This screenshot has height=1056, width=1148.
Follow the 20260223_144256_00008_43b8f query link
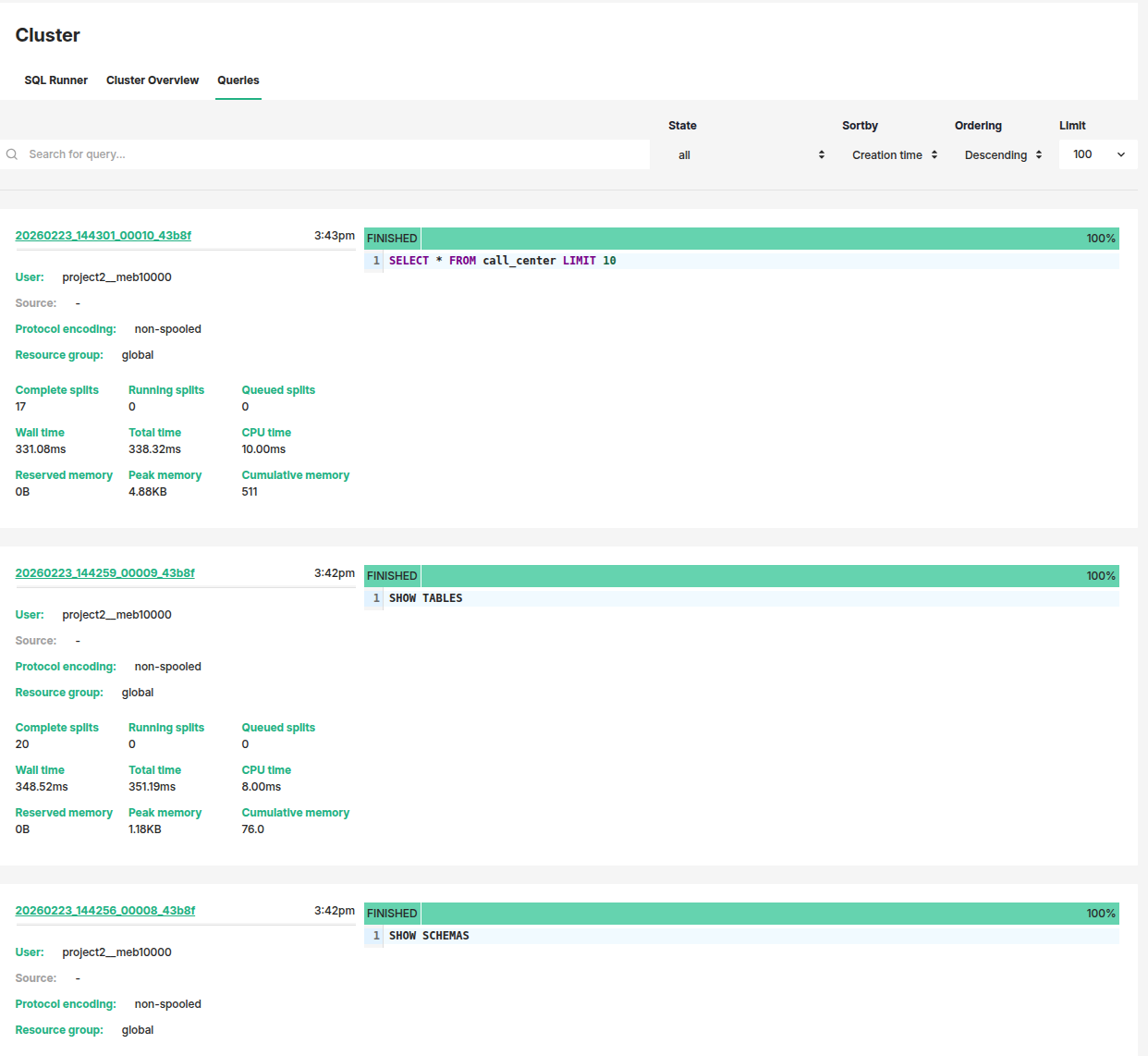coord(105,911)
